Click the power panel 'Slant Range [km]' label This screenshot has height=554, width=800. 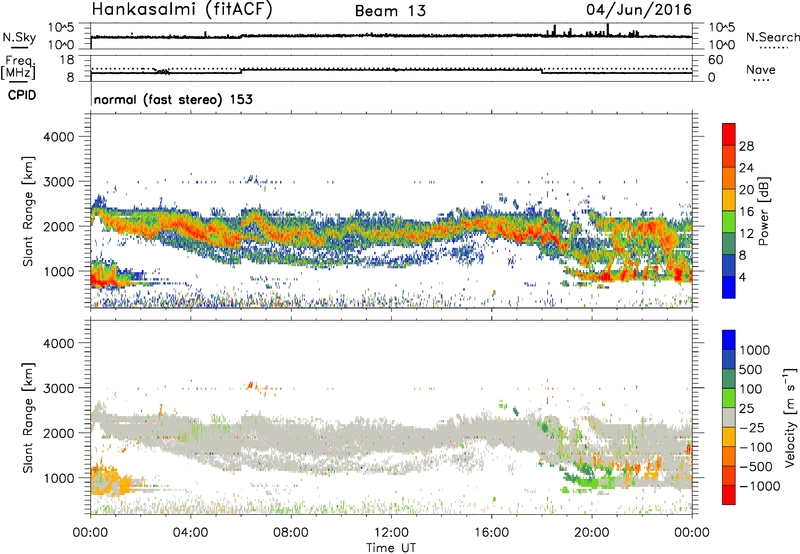(x=28, y=211)
